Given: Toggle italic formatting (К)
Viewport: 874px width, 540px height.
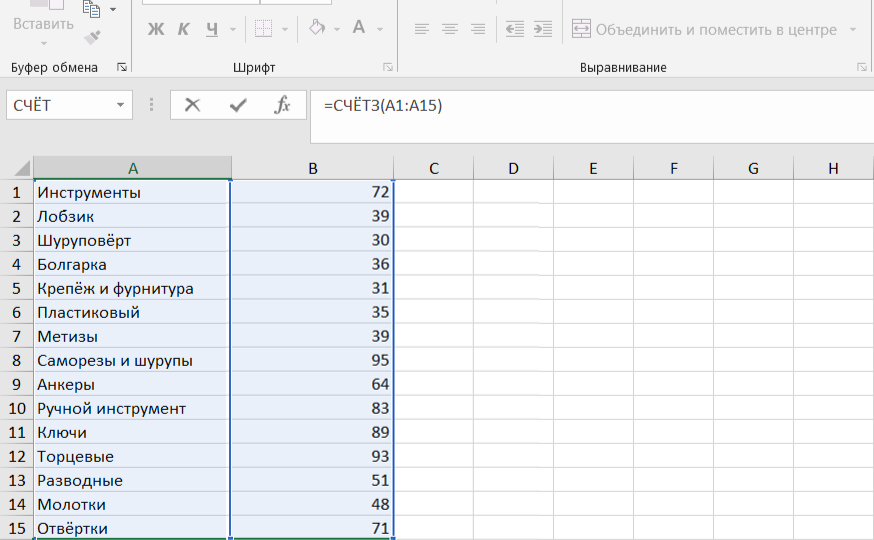Looking at the screenshot, I should tap(183, 29).
